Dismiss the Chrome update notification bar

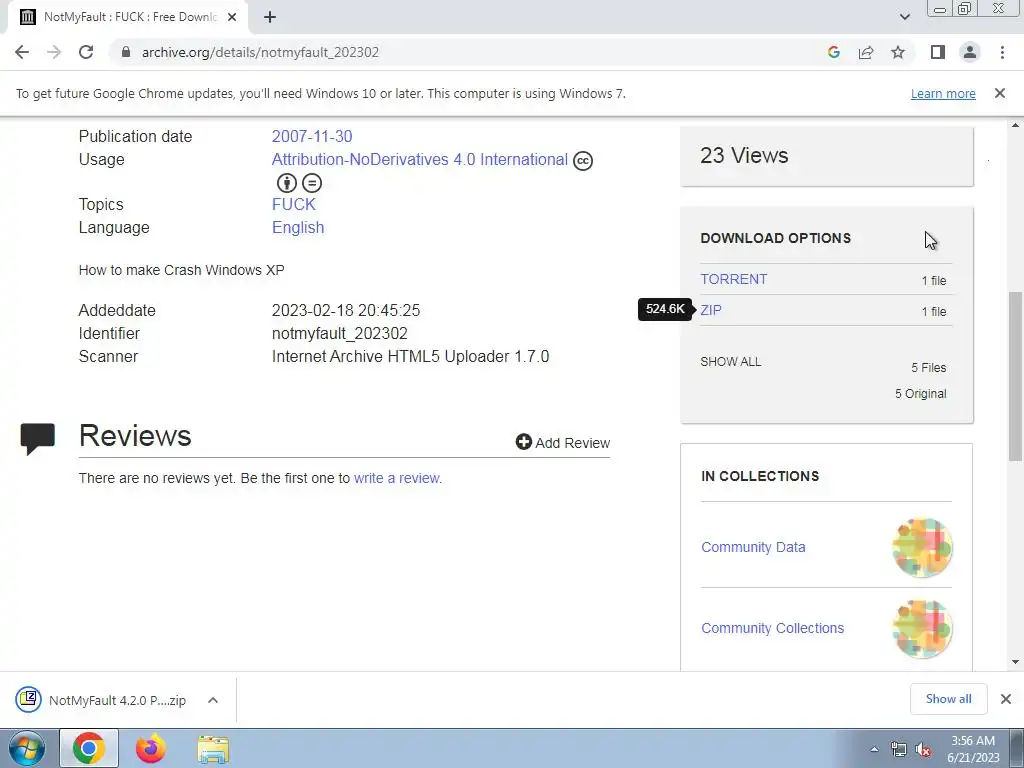(999, 93)
